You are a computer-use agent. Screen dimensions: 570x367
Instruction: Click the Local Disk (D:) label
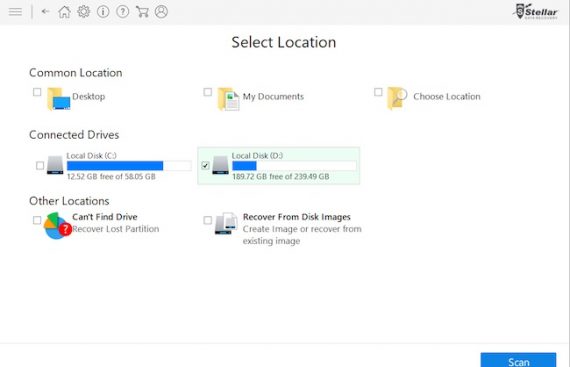[257, 156]
